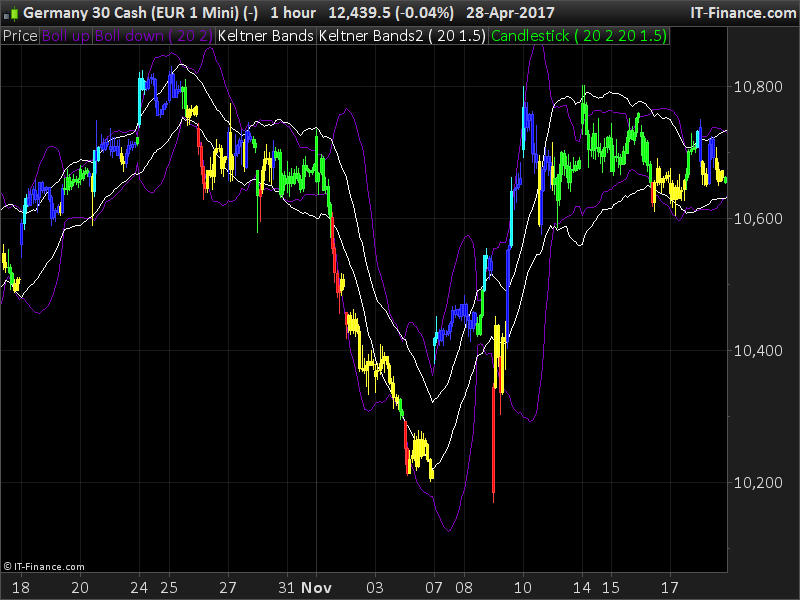Click the 25 date label on time axis

click(x=169, y=588)
